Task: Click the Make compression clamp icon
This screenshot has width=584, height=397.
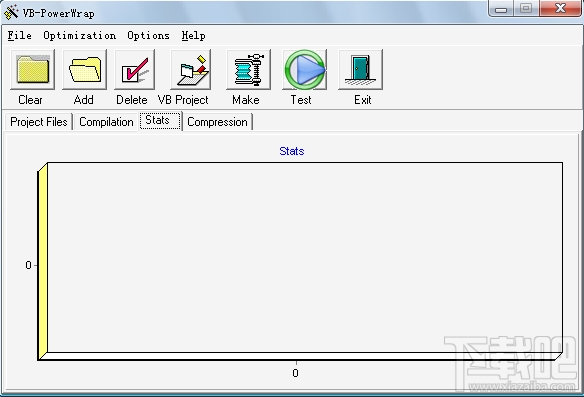Action: [248, 69]
